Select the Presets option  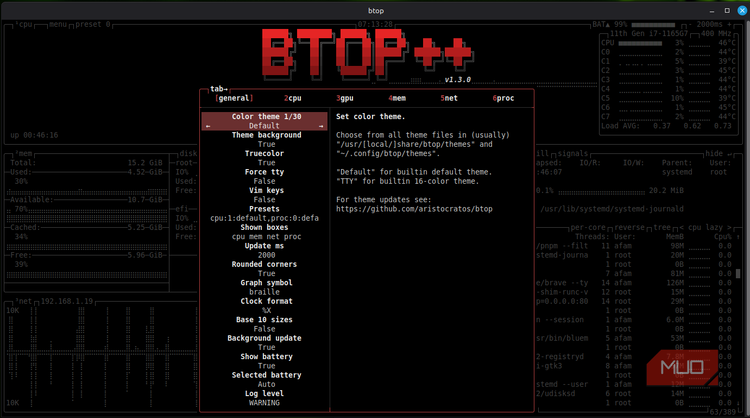tap(264, 209)
